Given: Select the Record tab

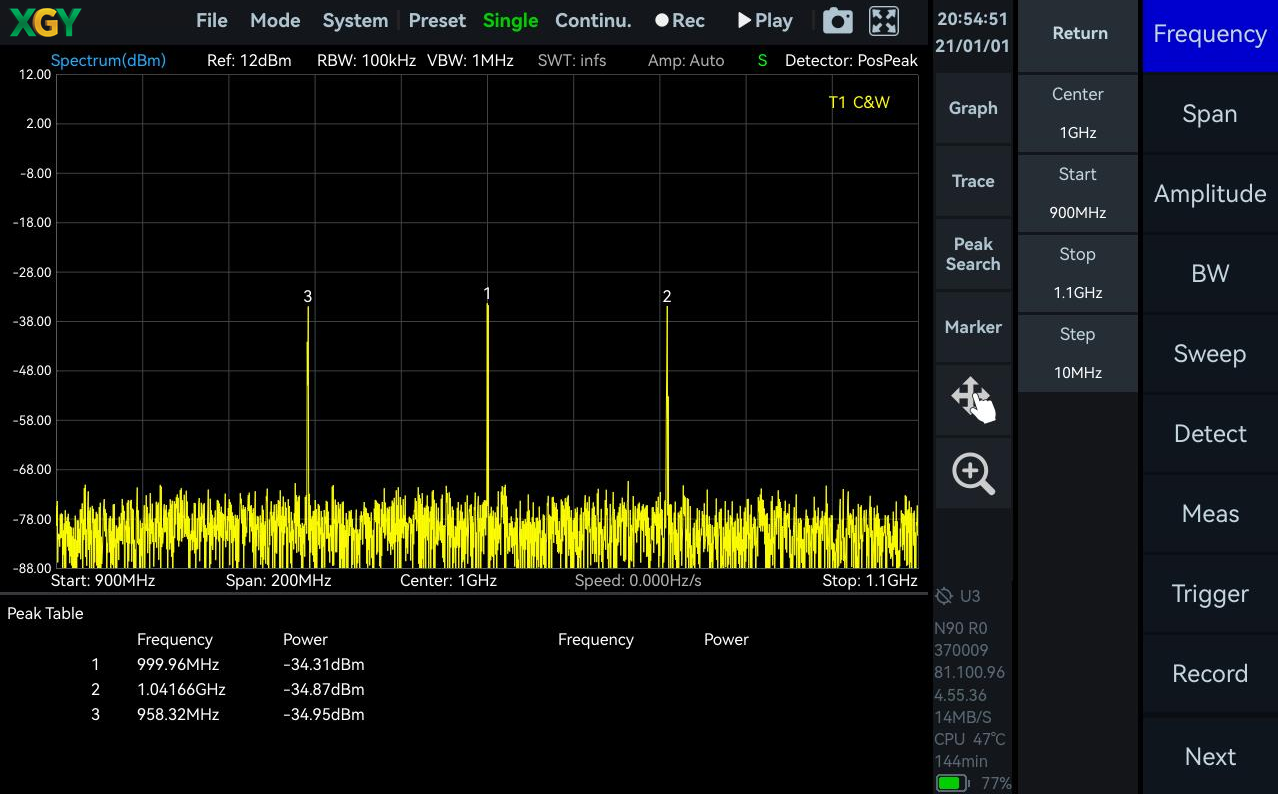Looking at the screenshot, I should 1210,674.
